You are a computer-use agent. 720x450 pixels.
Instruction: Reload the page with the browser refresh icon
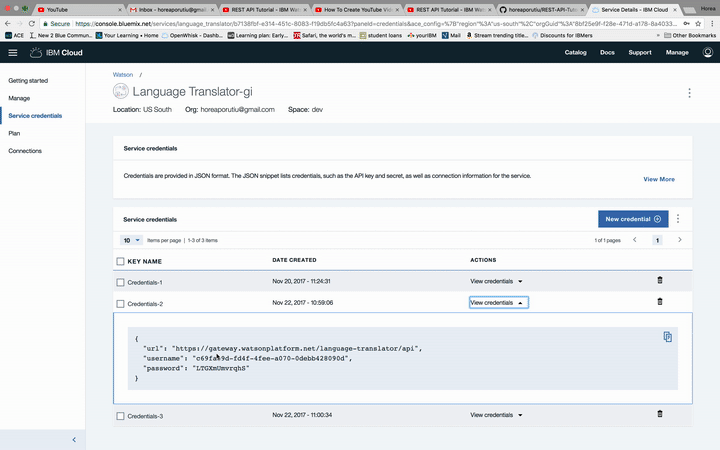32,23
